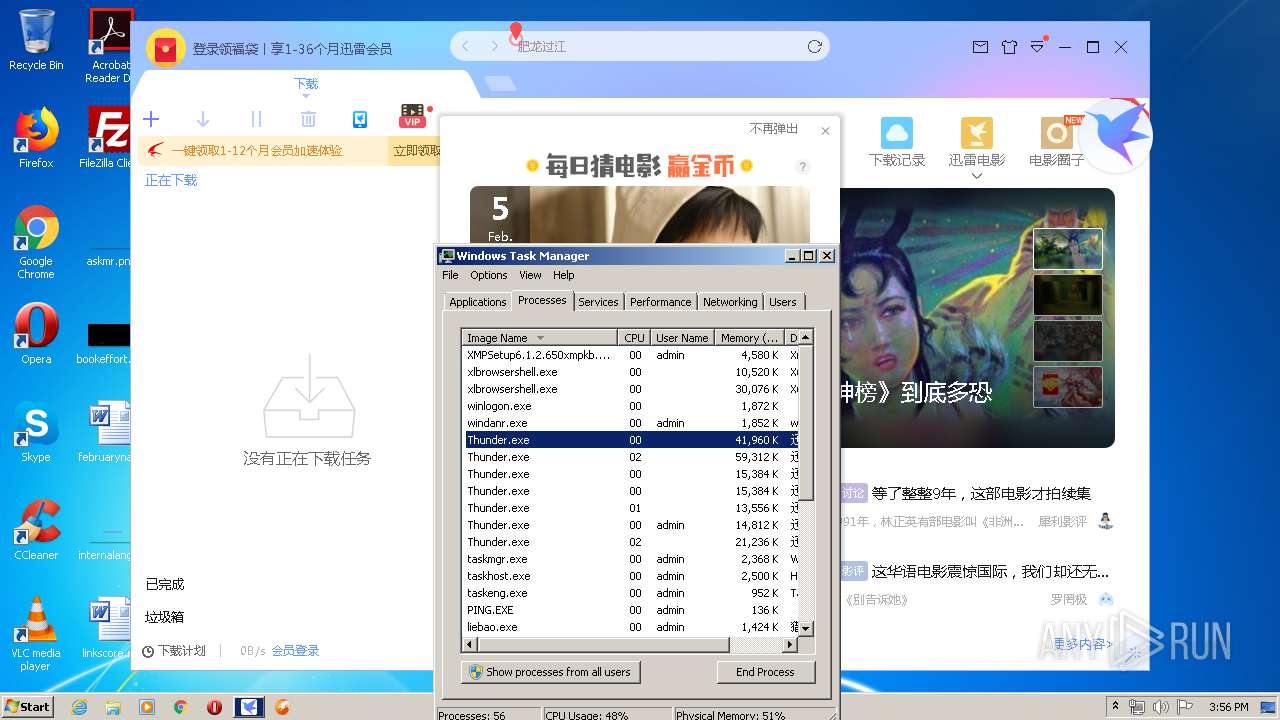
Task: Select second thumbnail in movie carousel
Action: pyautogui.click(x=1068, y=295)
